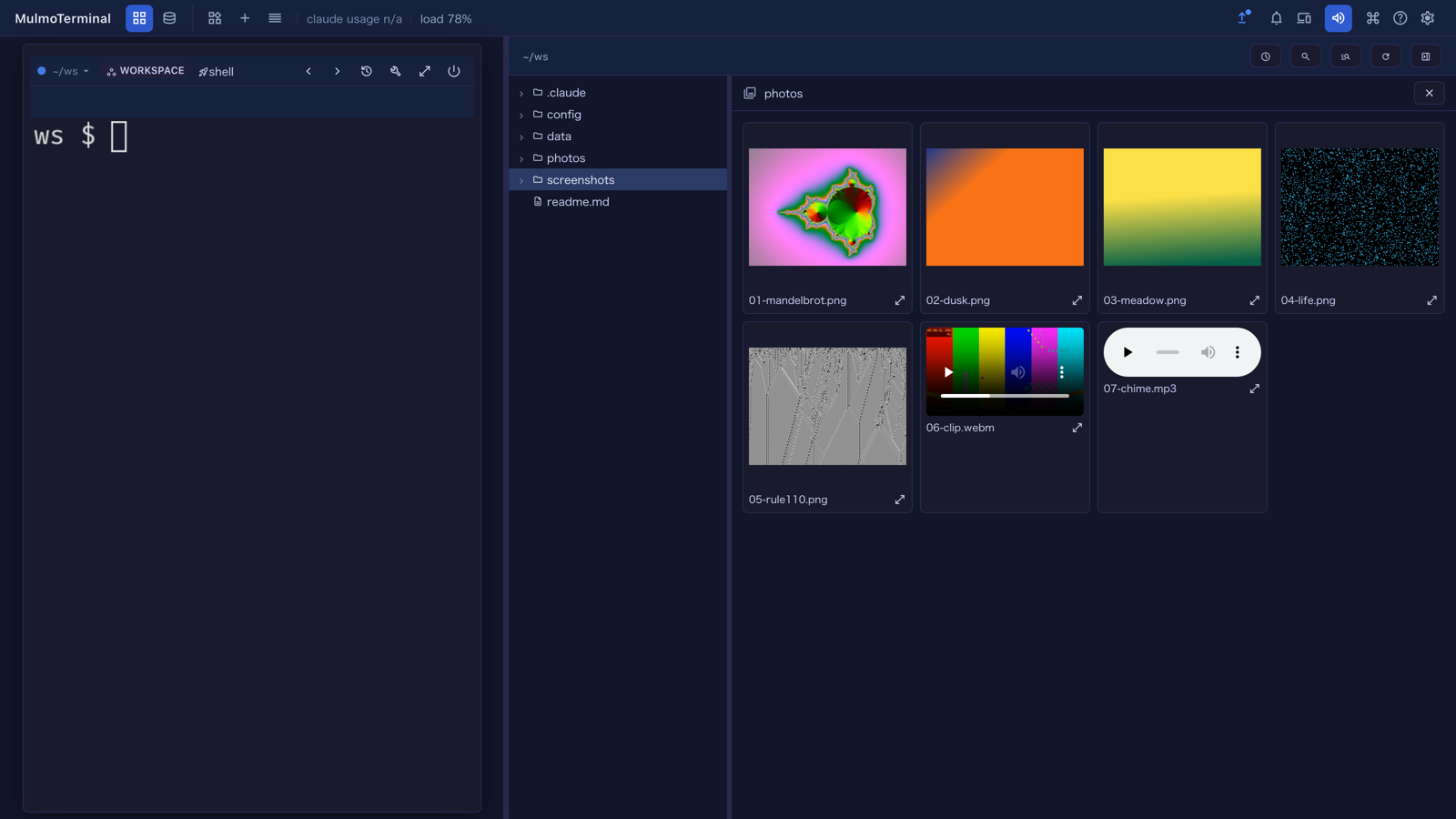Viewport: 1456px width, 819px height.
Task: Open the command key shortcuts icon
Action: point(1372,18)
